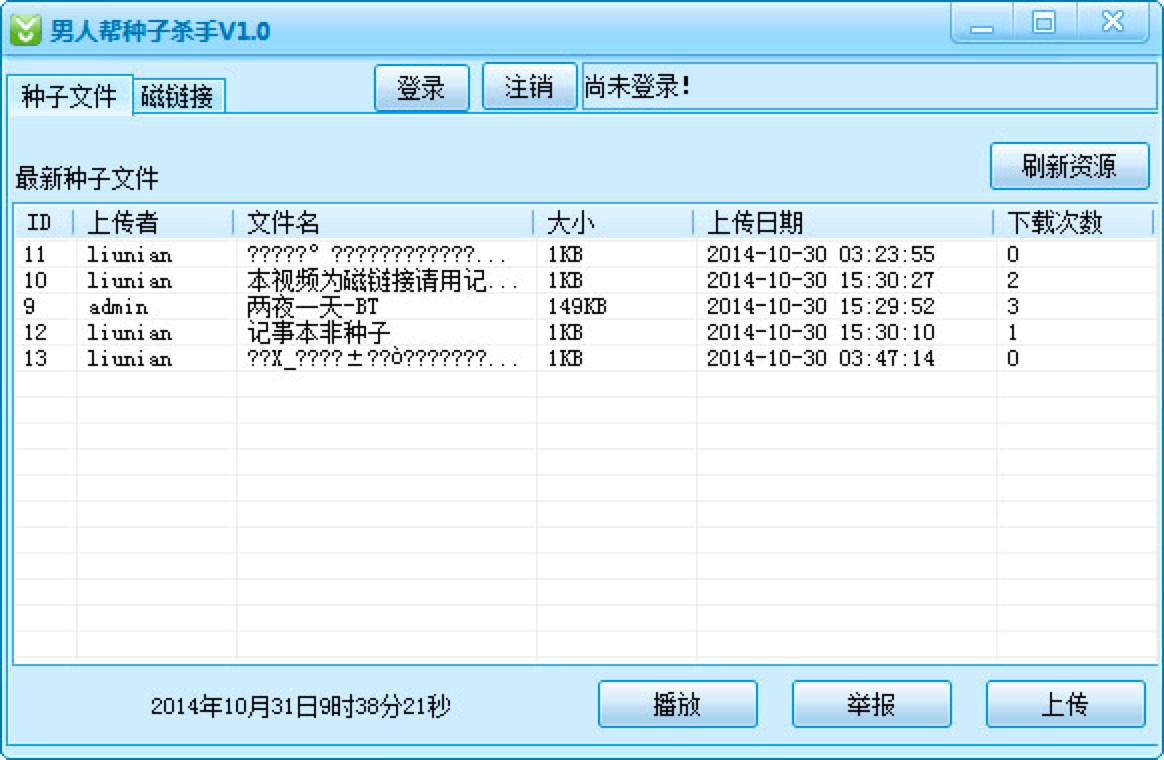
Task: Click download count 2 in row 10
Action: pos(1013,281)
